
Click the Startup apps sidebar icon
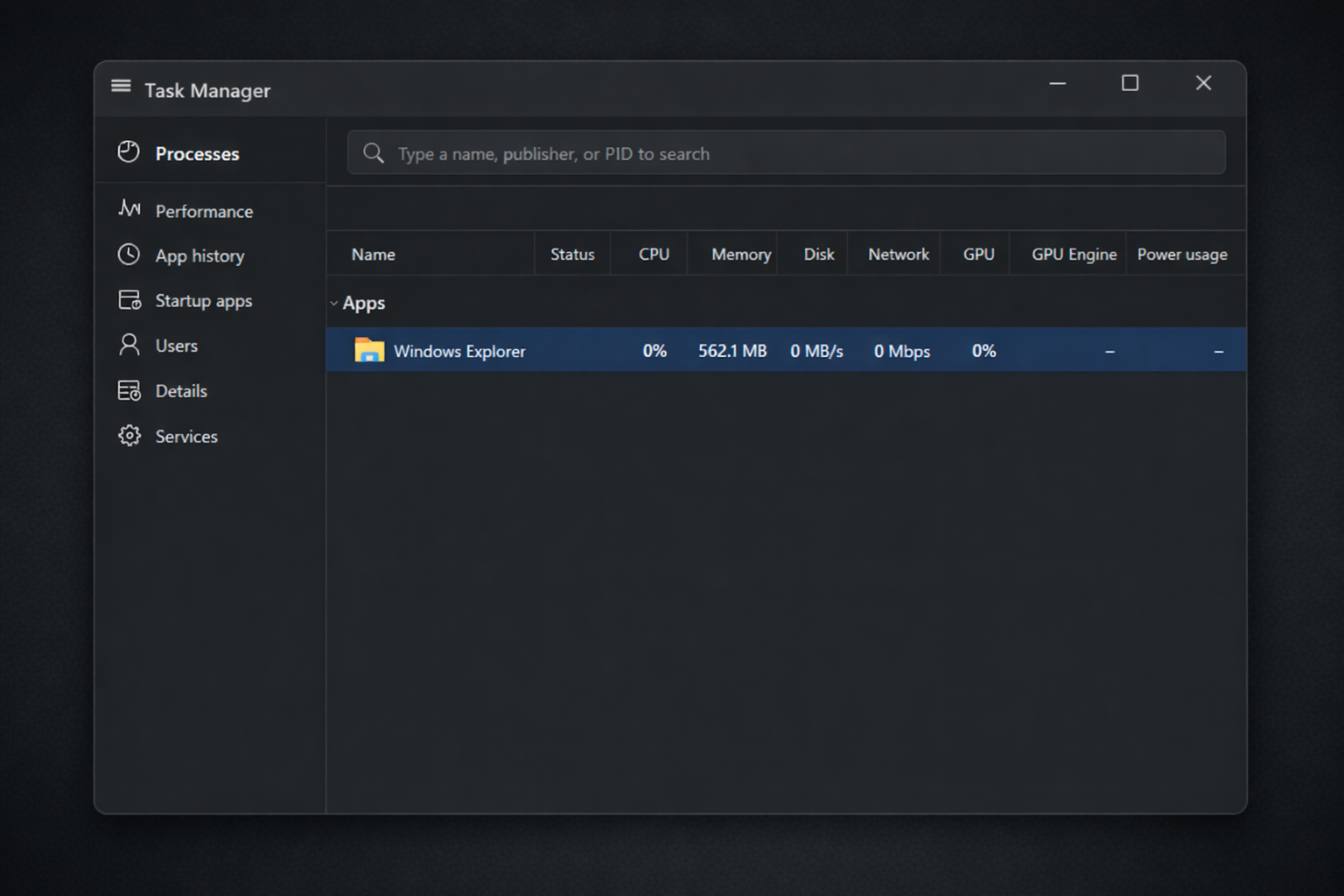coord(129,300)
